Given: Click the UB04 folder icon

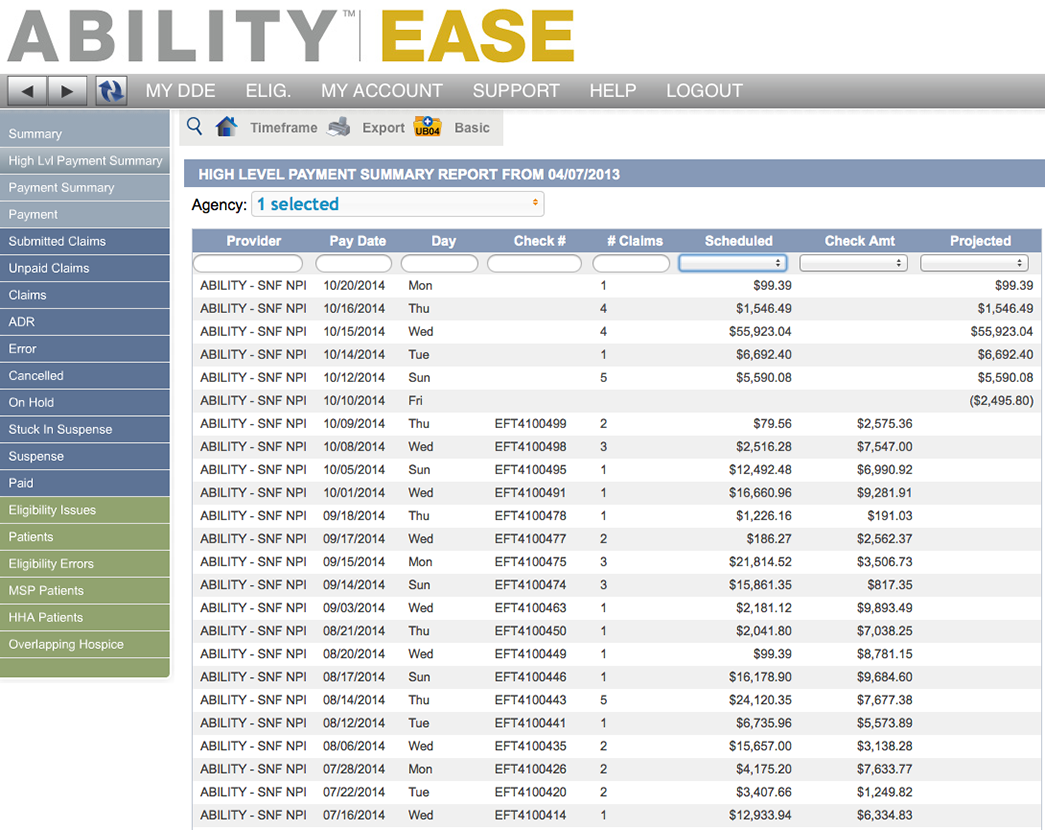Looking at the screenshot, I should tap(427, 126).
